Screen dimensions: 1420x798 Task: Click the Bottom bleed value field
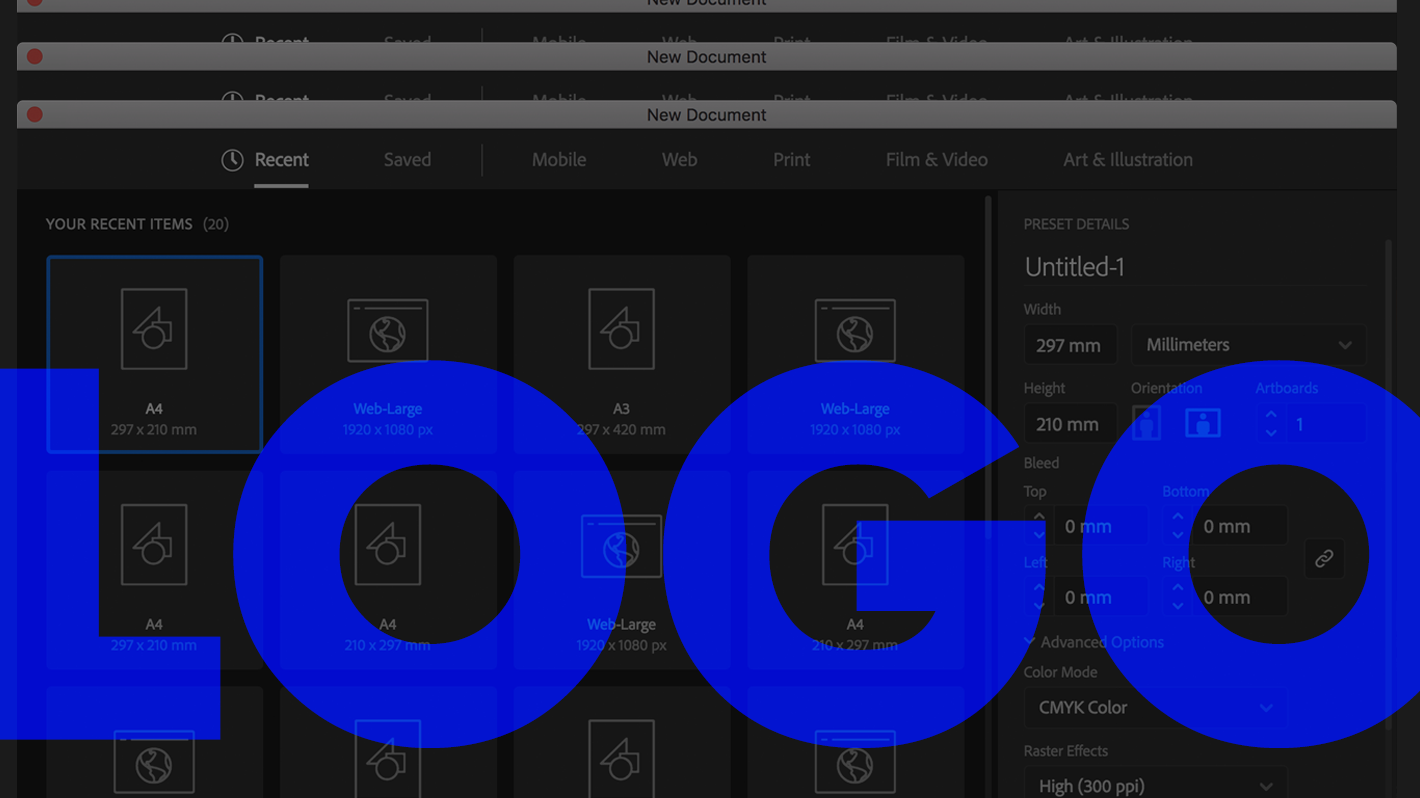[1240, 526]
